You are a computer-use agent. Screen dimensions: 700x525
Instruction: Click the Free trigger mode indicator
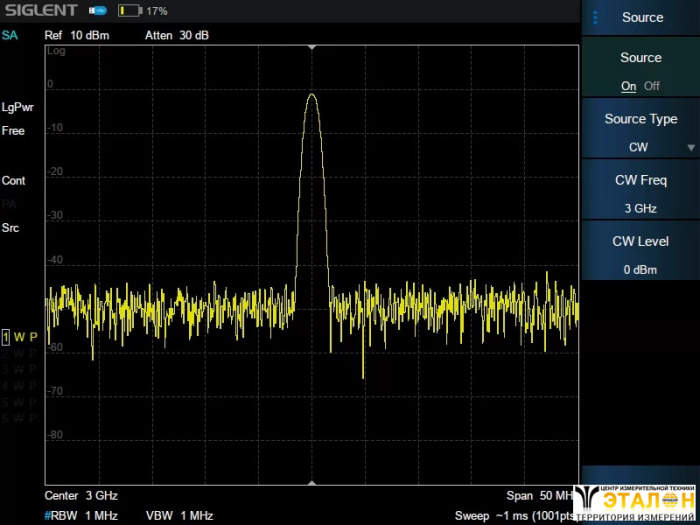click(14, 131)
